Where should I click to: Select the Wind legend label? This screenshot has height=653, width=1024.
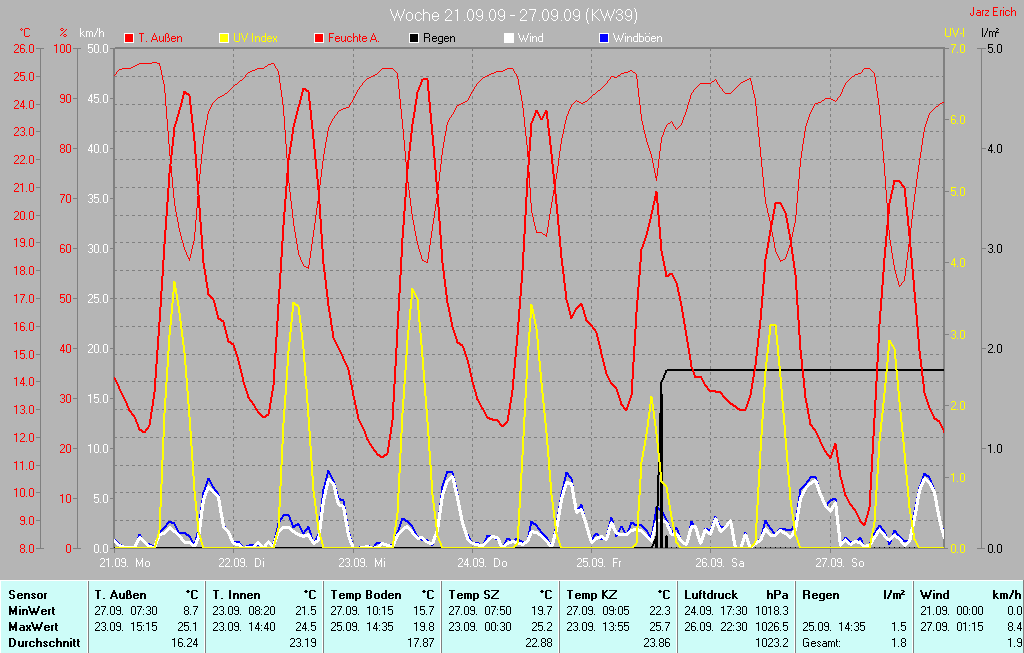(530, 38)
